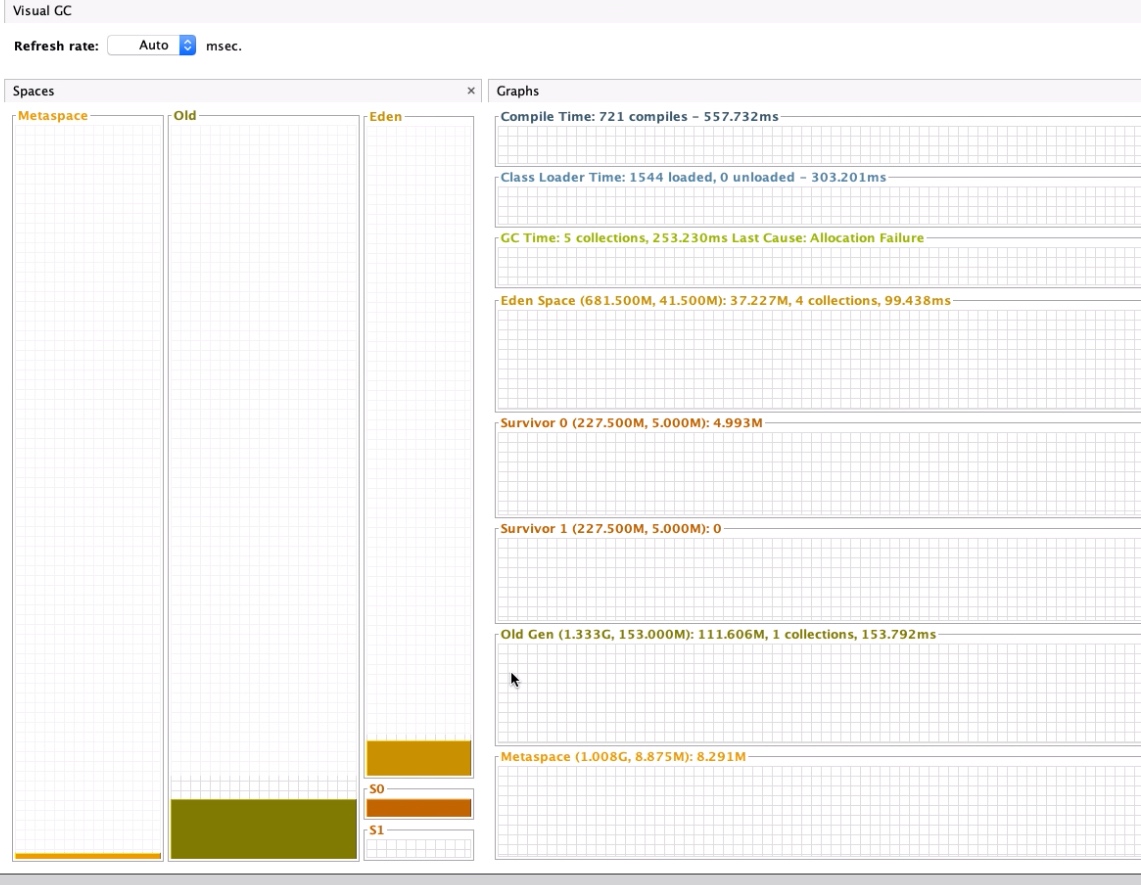Click the Metaspace graph in Graphs panel
The height and width of the screenshot is (885, 1141).
click(816, 810)
